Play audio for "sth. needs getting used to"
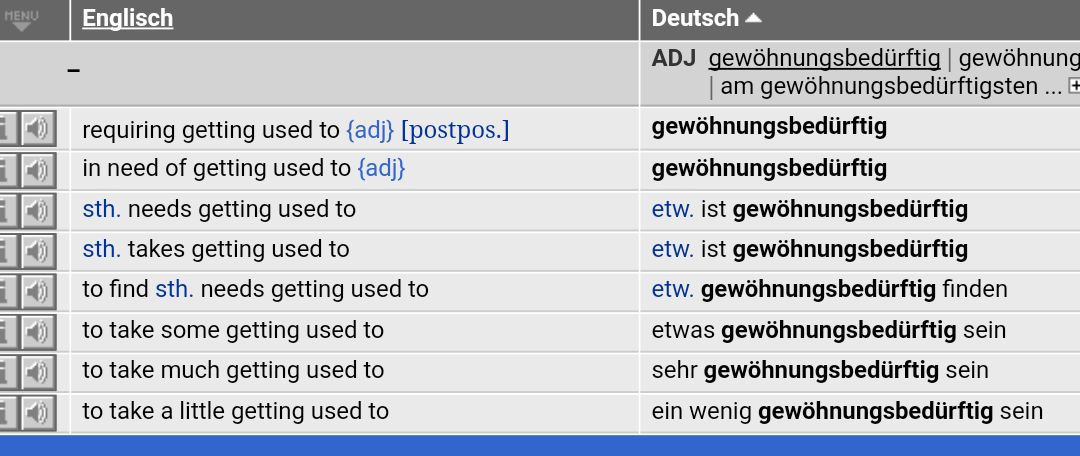Image resolution: width=1080 pixels, height=456 pixels. (39, 210)
